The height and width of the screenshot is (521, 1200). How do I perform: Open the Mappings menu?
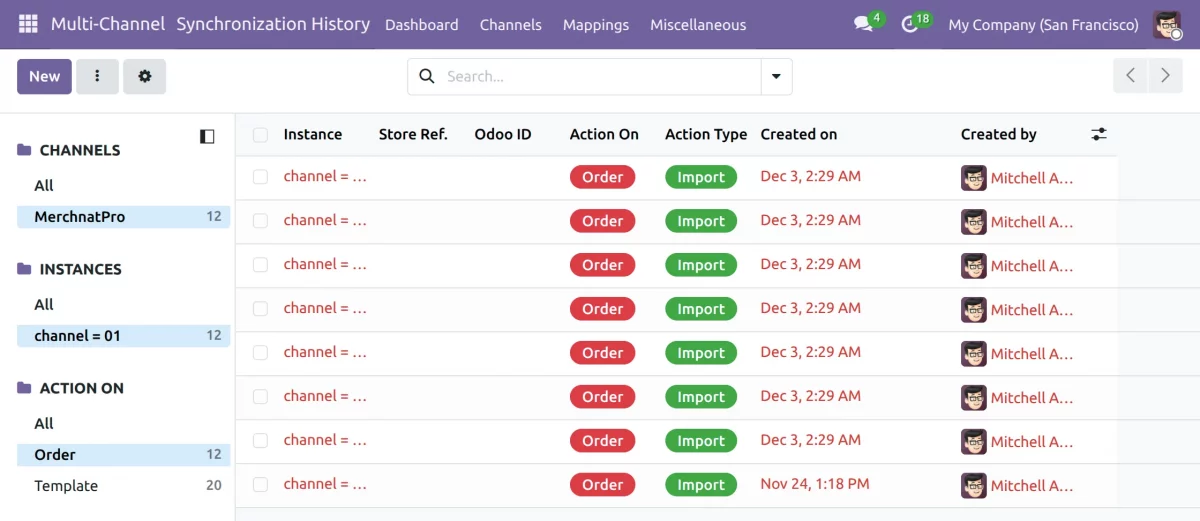point(595,25)
